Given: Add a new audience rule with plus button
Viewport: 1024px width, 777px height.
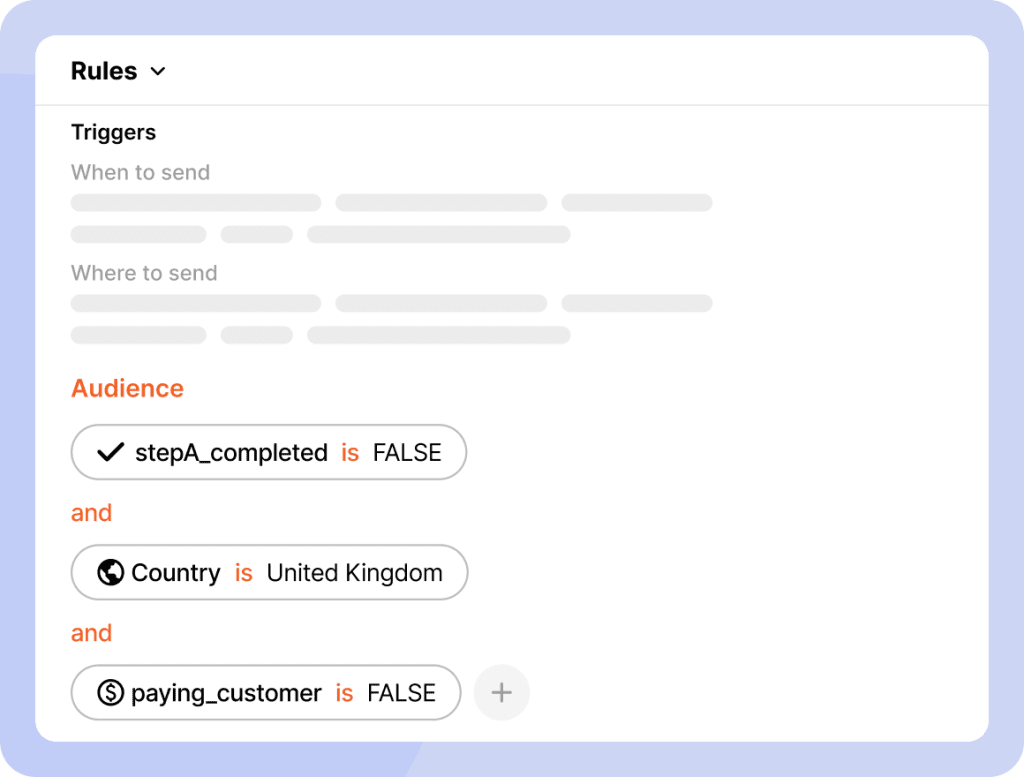Looking at the screenshot, I should point(502,693).
